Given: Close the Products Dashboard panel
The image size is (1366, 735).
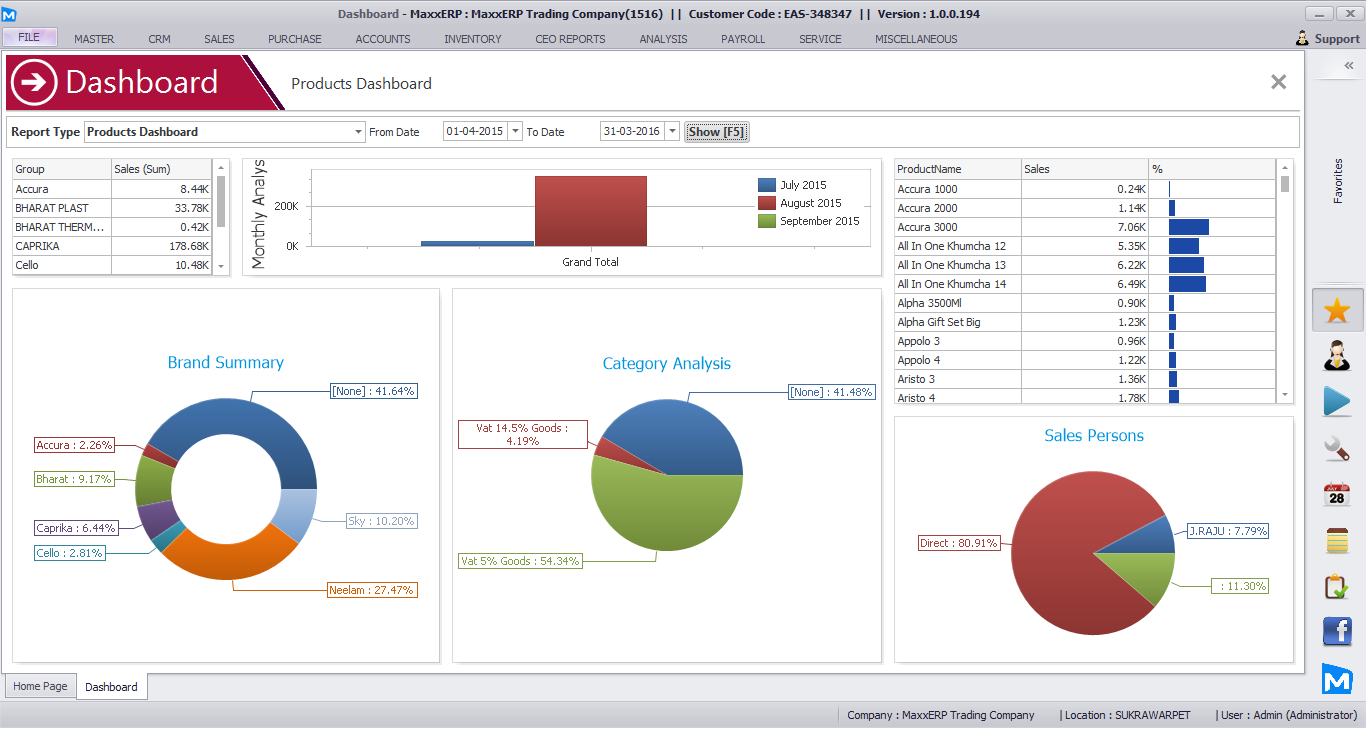Looking at the screenshot, I should point(1278,82).
